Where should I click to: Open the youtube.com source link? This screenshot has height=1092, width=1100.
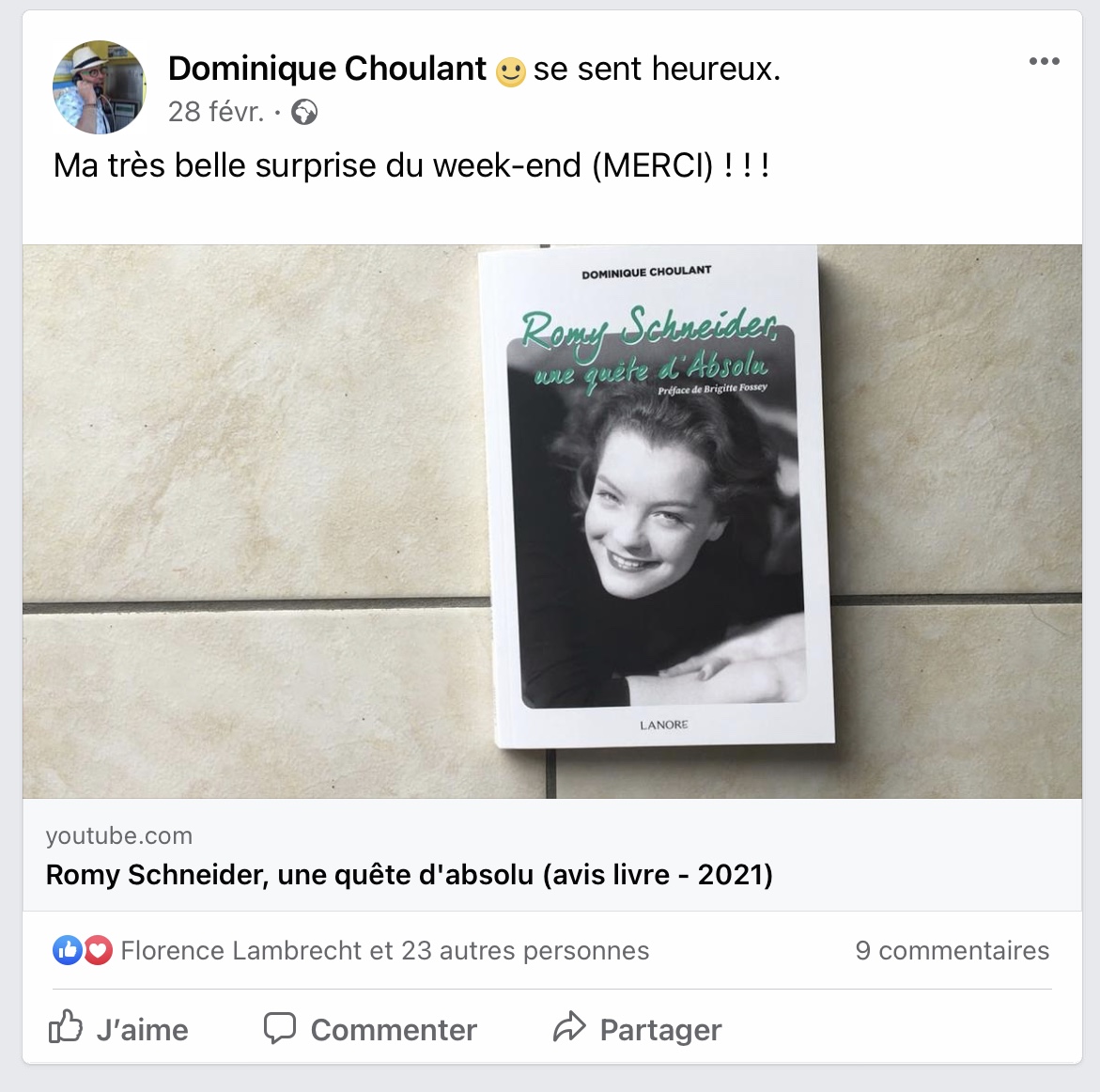(119, 835)
